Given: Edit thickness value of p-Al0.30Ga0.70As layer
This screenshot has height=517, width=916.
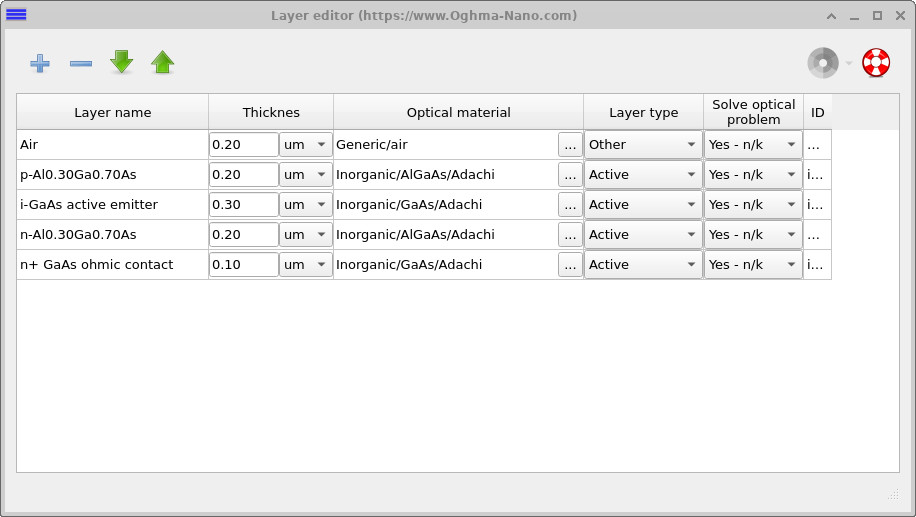Looking at the screenshot, I should coord(244,174).
